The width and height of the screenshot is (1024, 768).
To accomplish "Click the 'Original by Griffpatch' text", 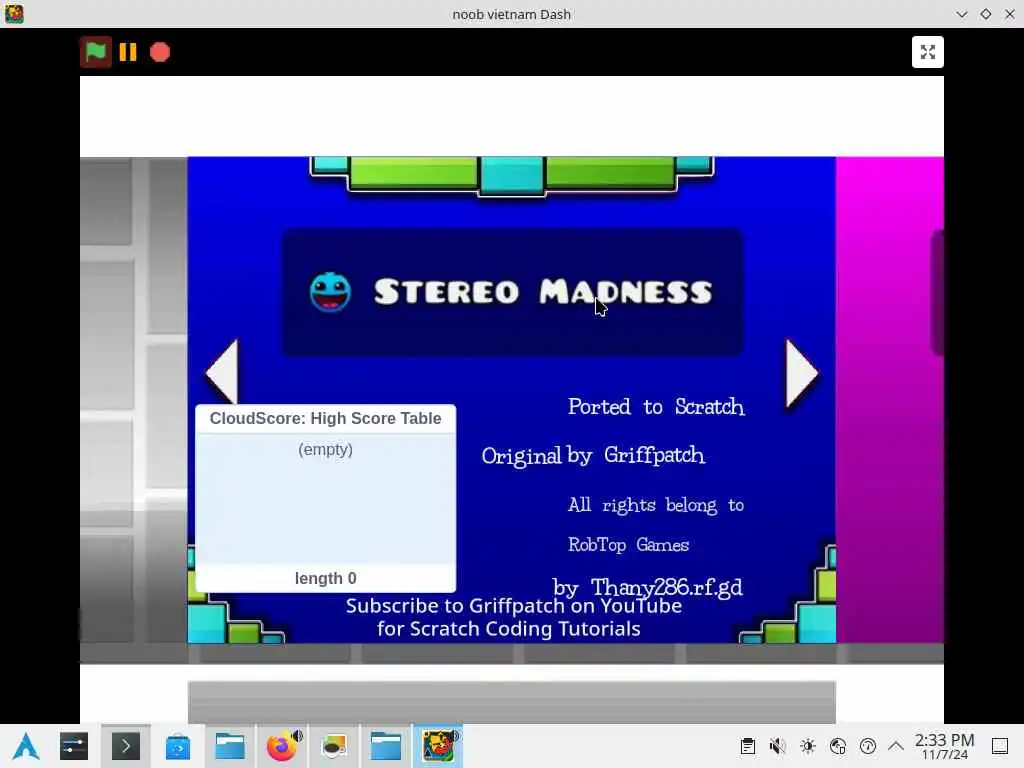I will [x=593, y=455].
